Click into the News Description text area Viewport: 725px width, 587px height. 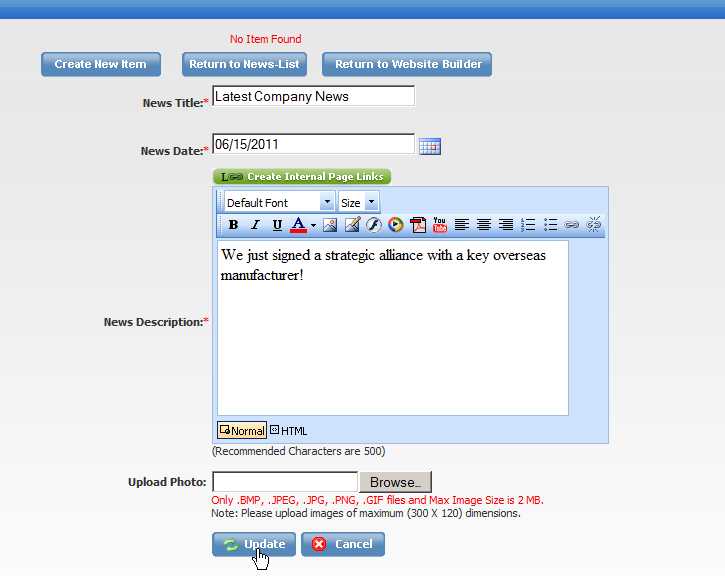click(x=393, y=328)
